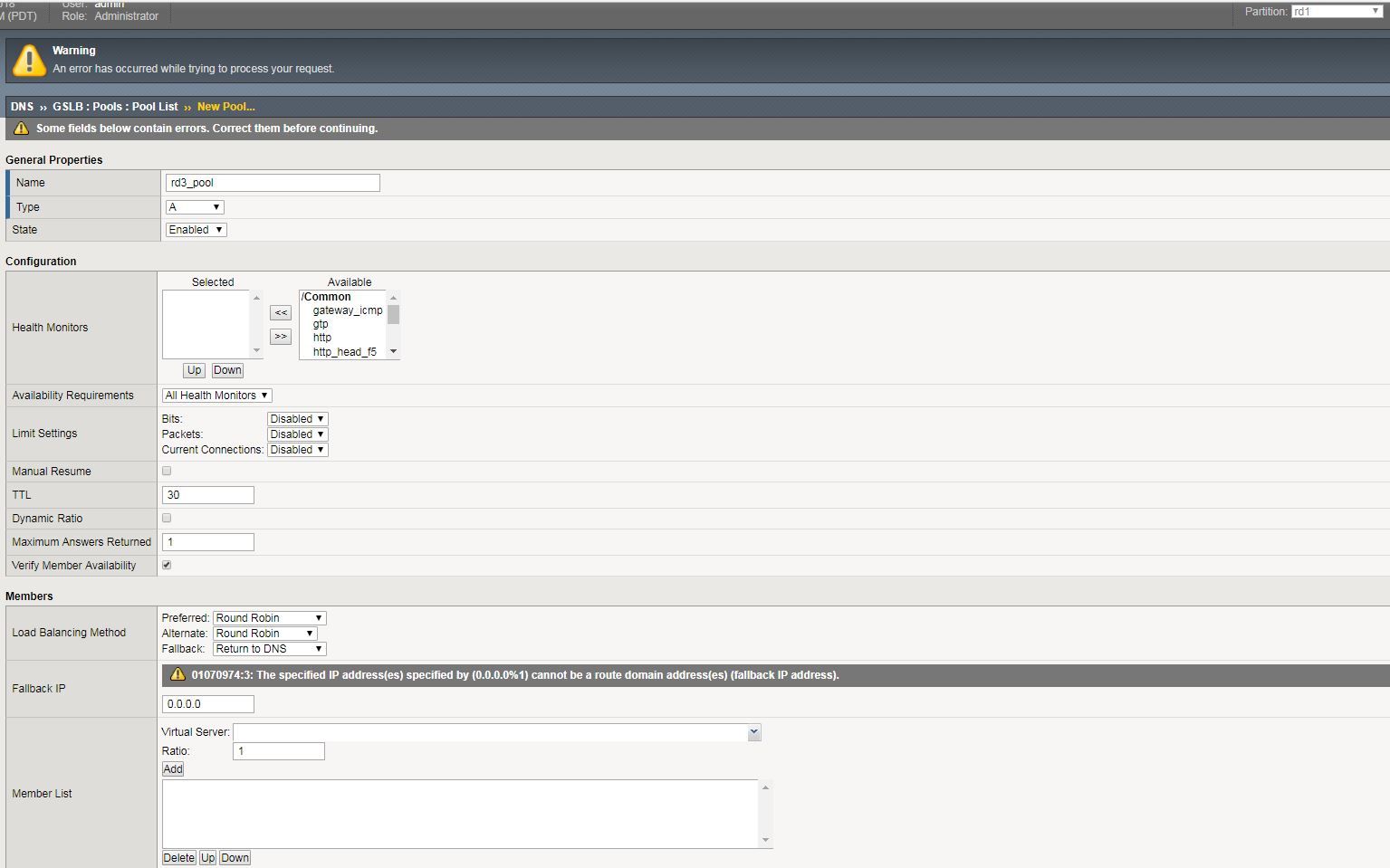Open the Partition selector showing rd1
The height and width of the screenshot is (868, 1390).
coord(1336,11)
